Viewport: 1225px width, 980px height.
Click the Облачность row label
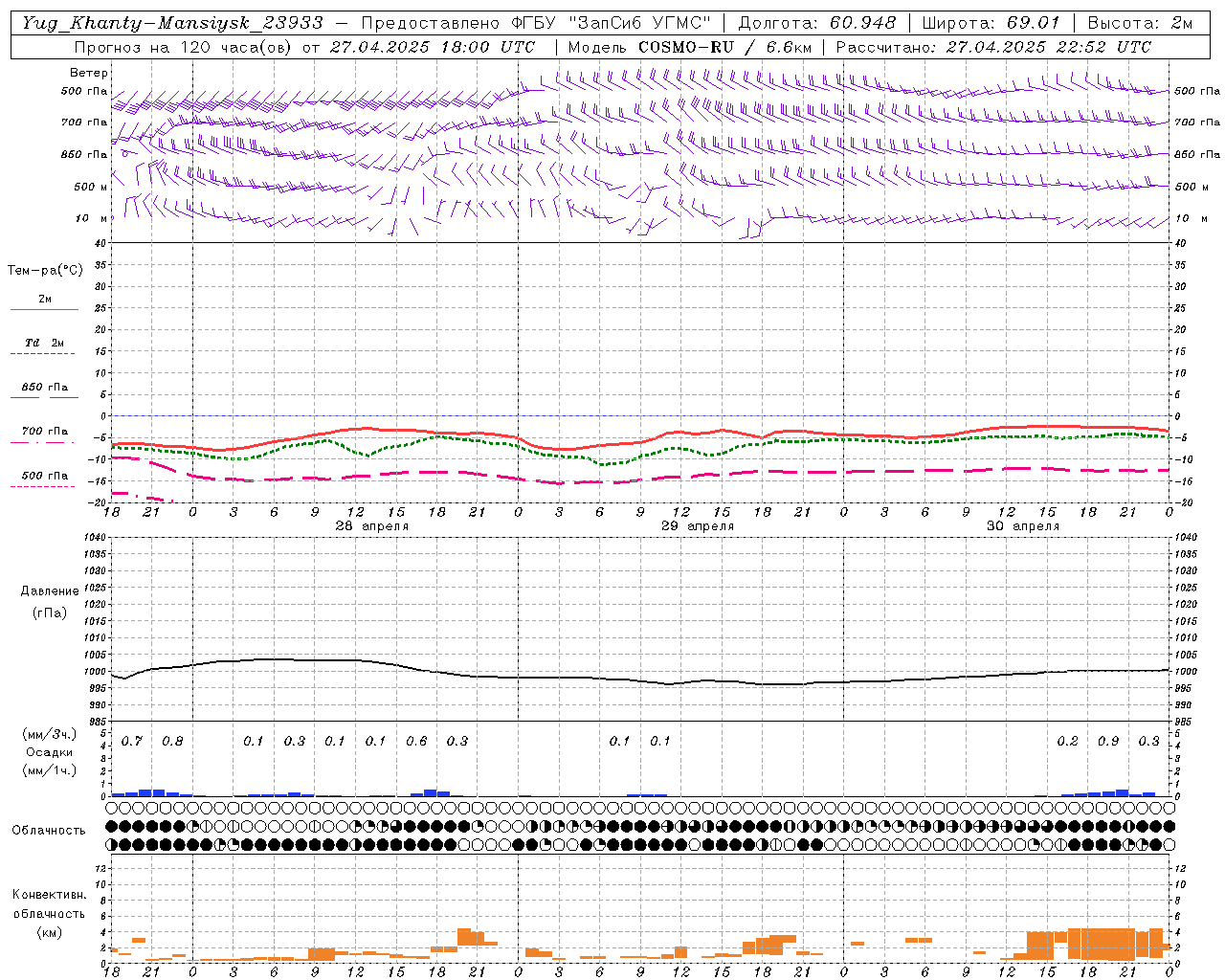49,831
